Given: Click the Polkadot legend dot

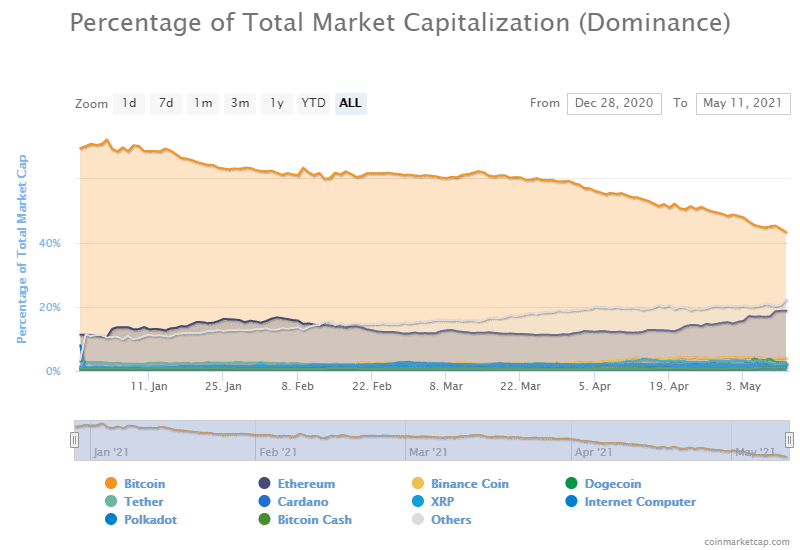Looking at the screenshot, I should pyautogui.click(x=111, y=519).
